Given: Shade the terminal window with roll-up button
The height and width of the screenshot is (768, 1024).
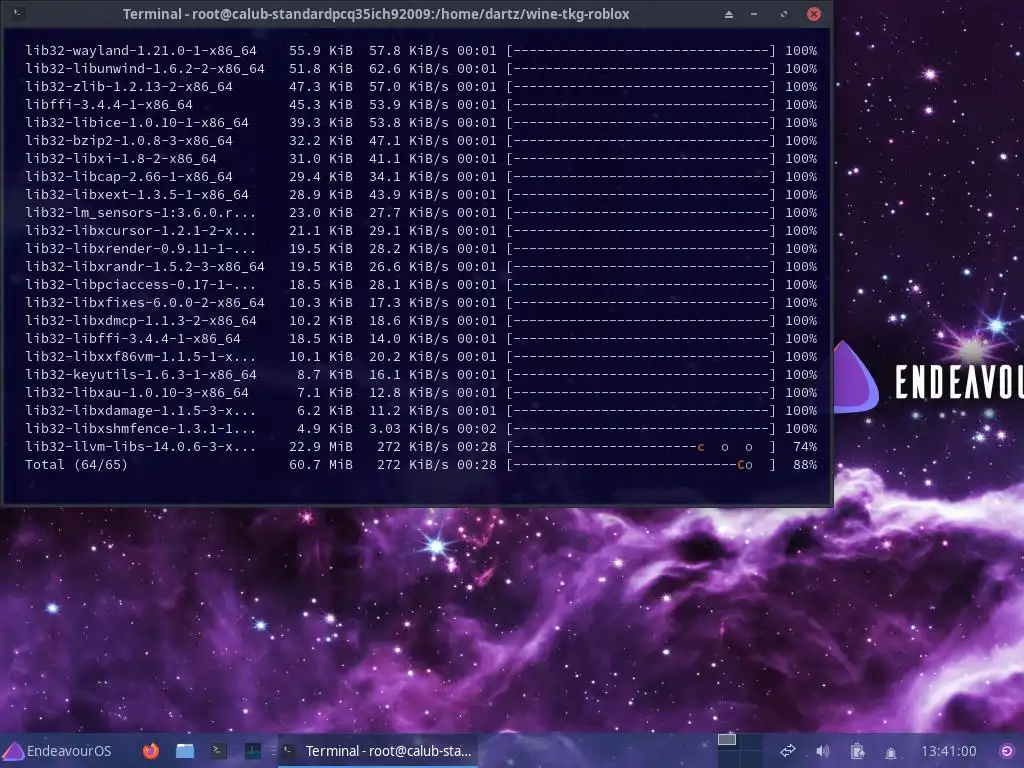Looking at the screenshot, I should point(729,14).
